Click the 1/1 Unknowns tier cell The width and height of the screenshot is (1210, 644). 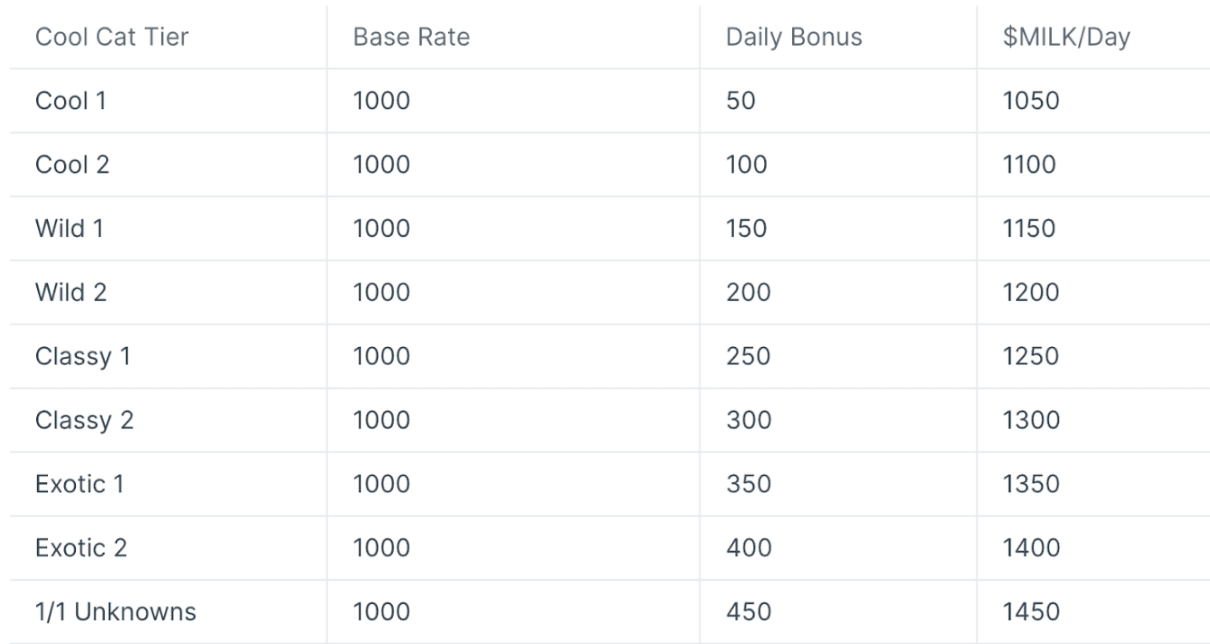116,612
